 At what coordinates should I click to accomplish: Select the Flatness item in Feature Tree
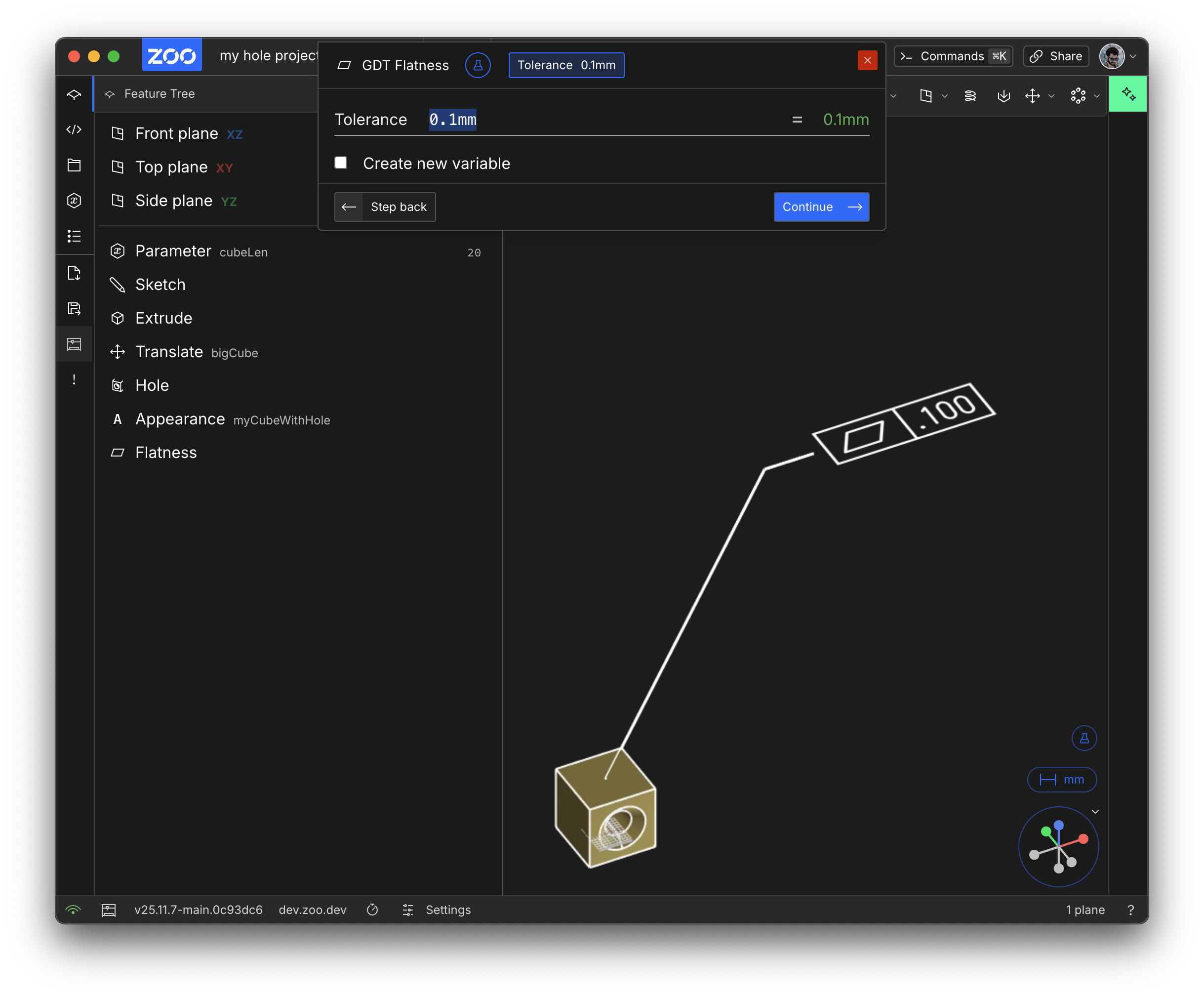166,453
